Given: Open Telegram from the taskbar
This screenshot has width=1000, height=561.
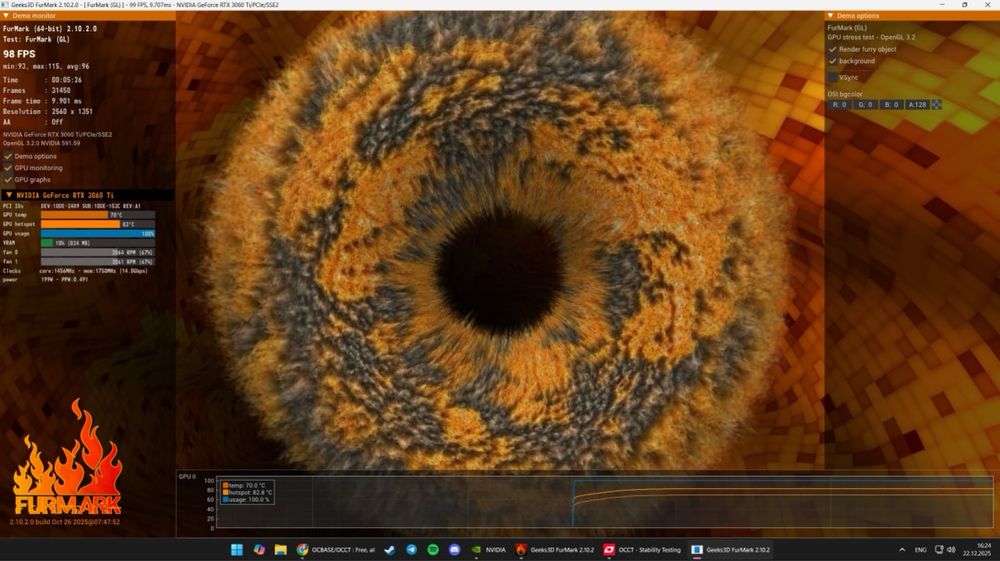Looking at the screenshot, I should [411, 550].
